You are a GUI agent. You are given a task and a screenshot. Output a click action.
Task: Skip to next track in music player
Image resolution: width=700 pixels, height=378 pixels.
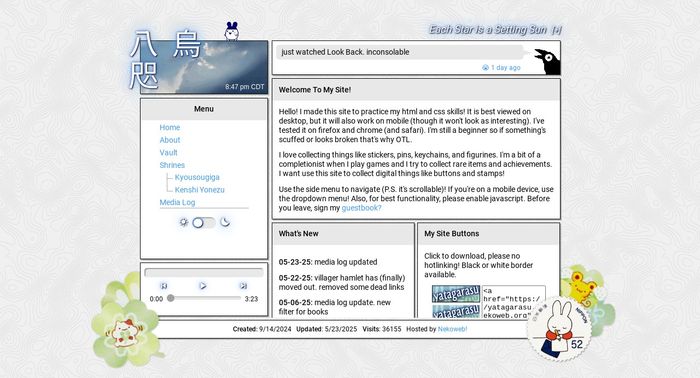(x=243, y=286)
